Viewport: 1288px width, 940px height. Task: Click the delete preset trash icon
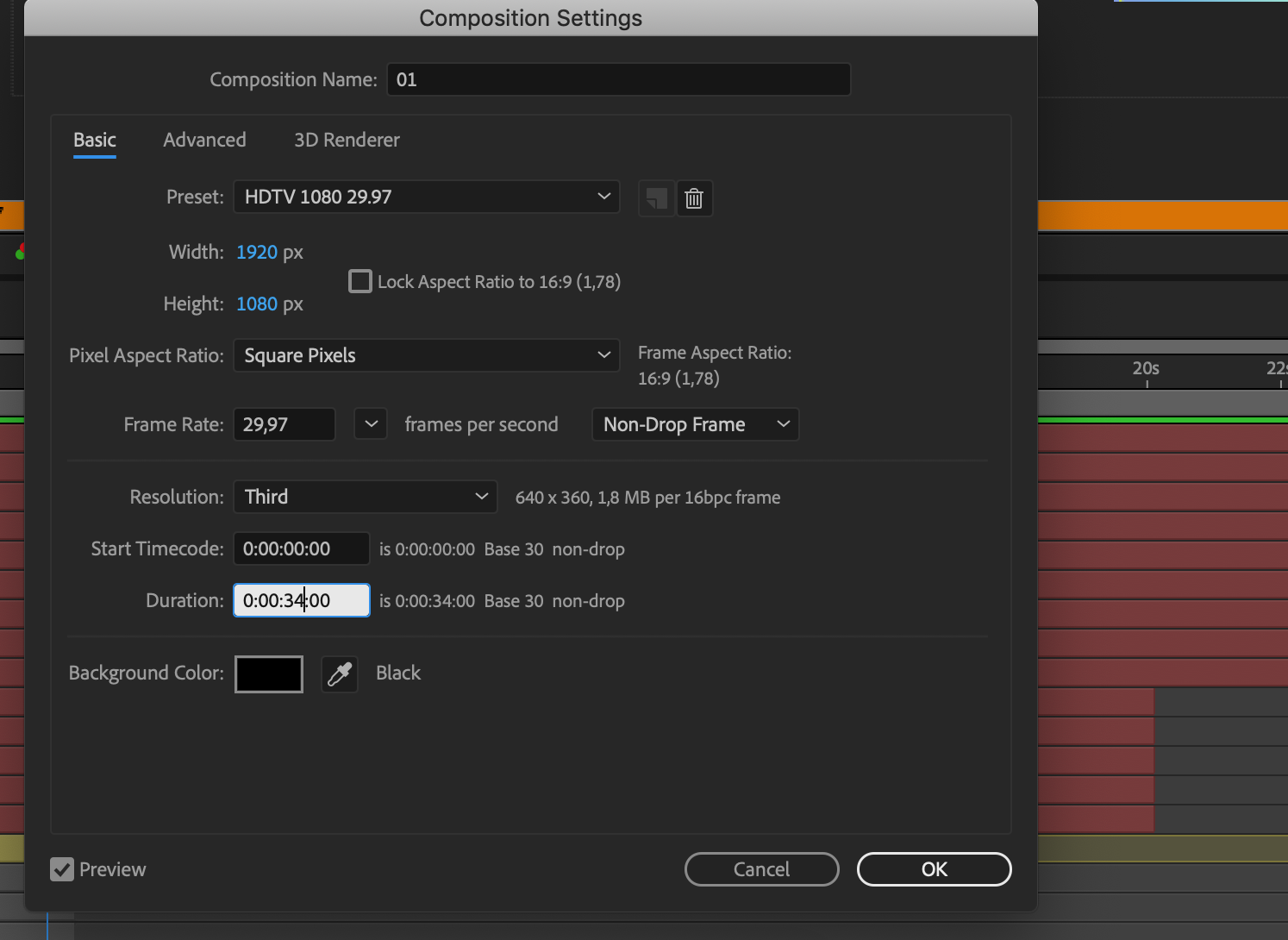click(x=694, y=199)
